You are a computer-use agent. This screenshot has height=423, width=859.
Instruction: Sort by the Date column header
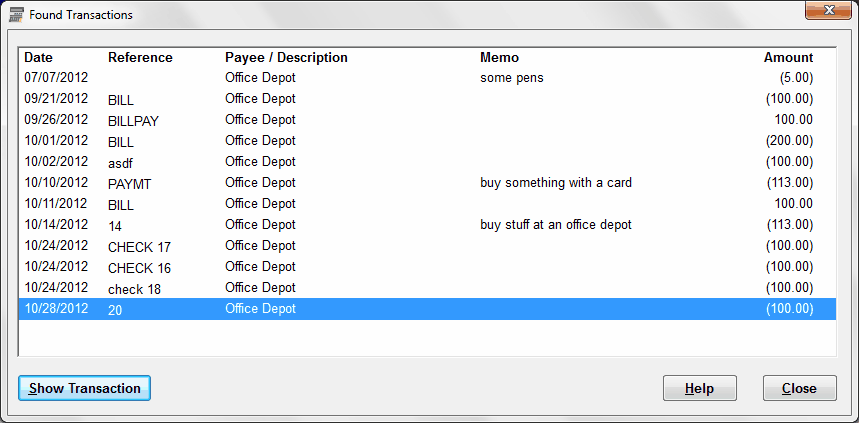click(38, 58)
